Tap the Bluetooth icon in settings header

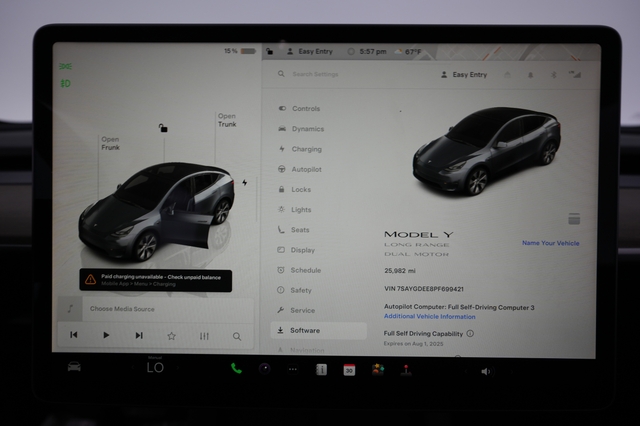click(x=553, y=75)
